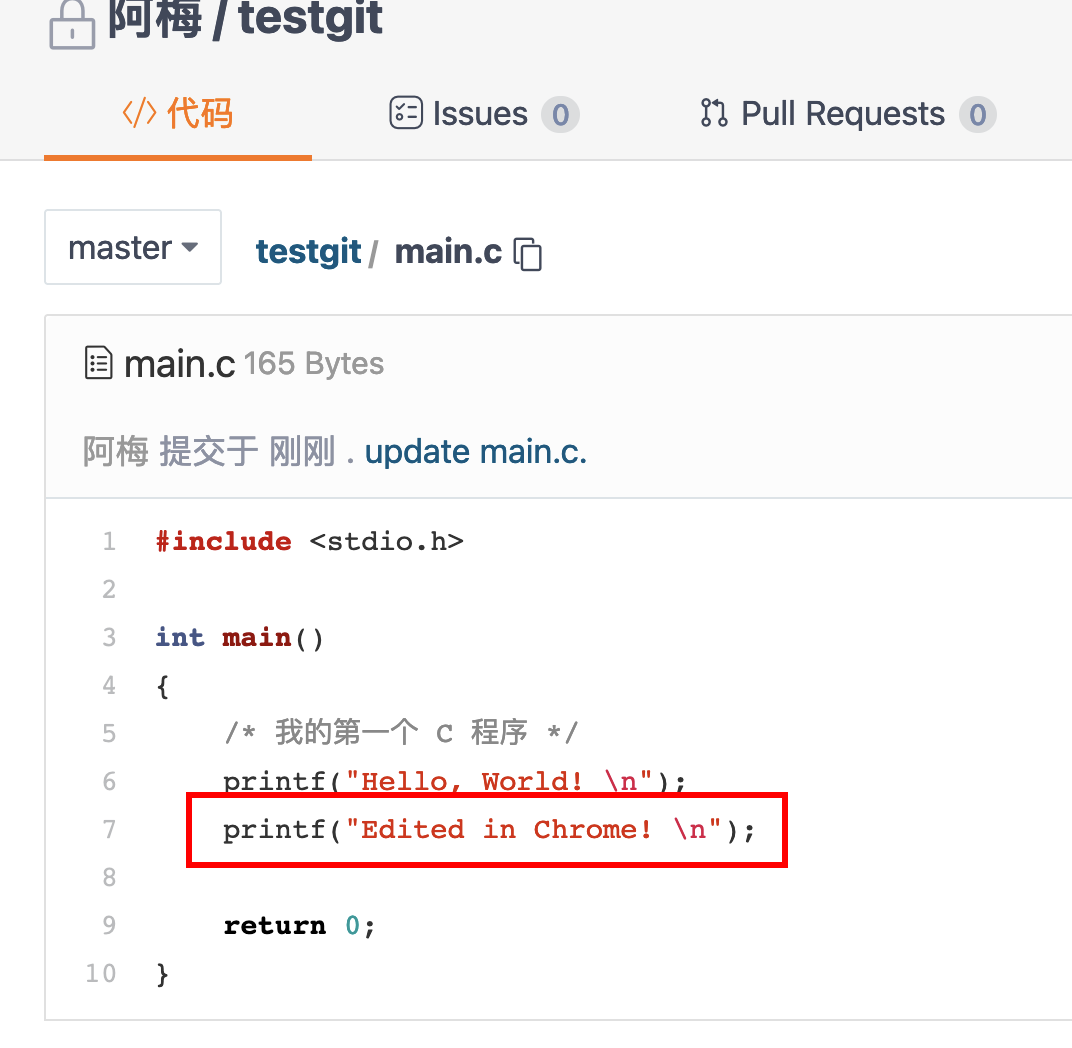Click the "return 0;" code line
This screenshot has width=1072, height=1048.
[299, 926]
